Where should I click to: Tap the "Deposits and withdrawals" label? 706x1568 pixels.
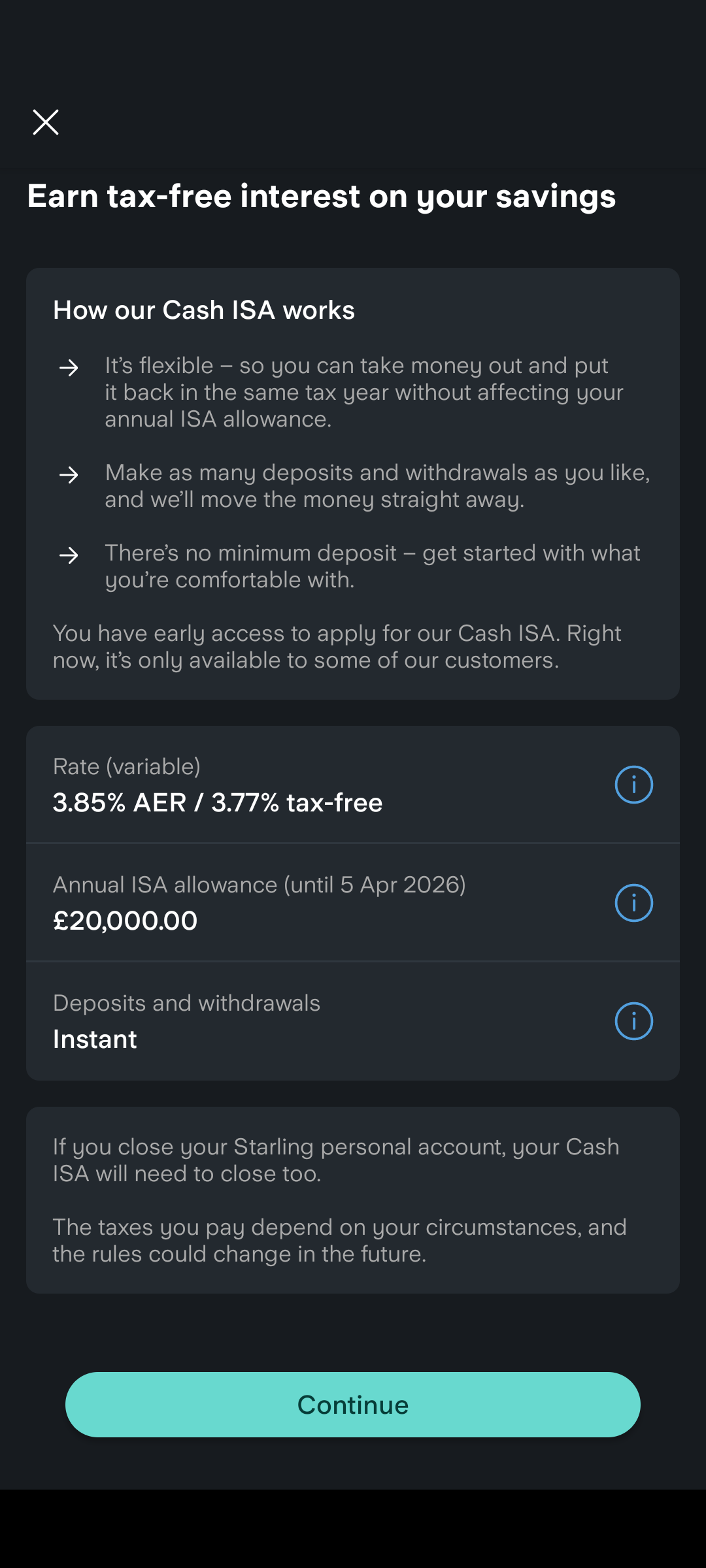pyautogui.click(x=186, y=1003)
